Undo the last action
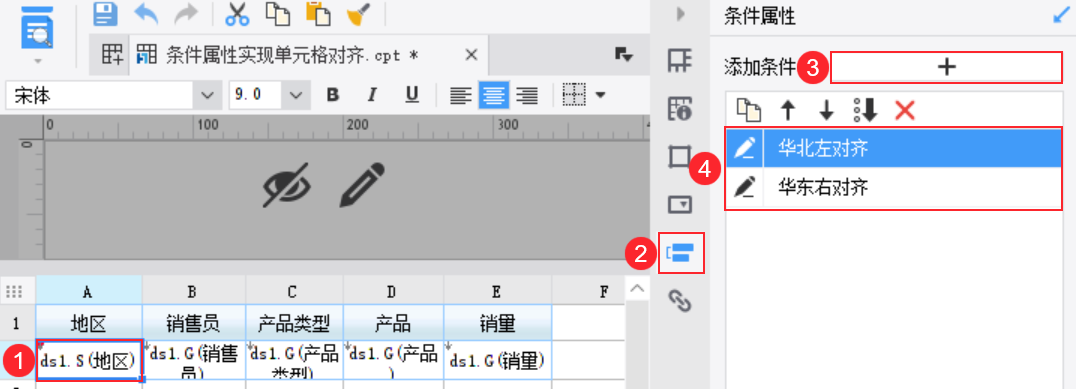The width and height of the screenshot is (1076, 389). point(146,14)
